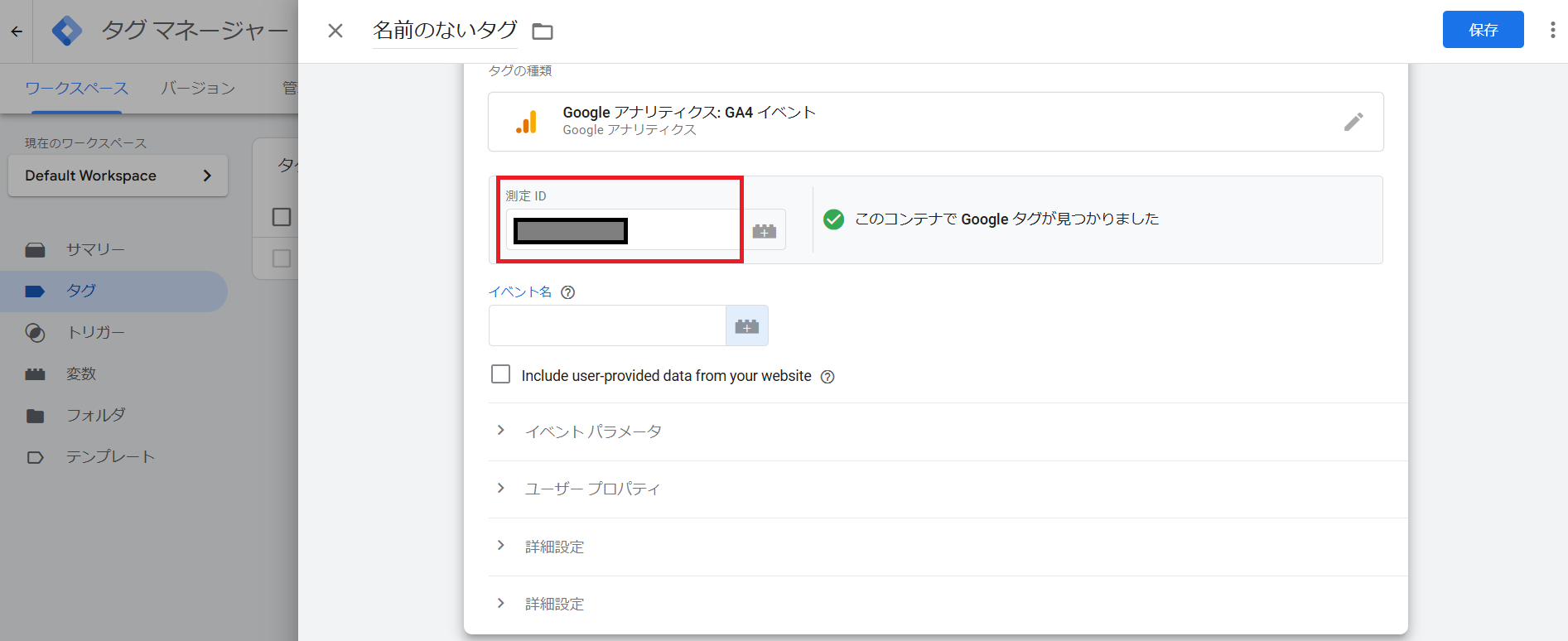Open the Default Workspace selector
Screen dimensions: 1568x641
click(118, 176)
